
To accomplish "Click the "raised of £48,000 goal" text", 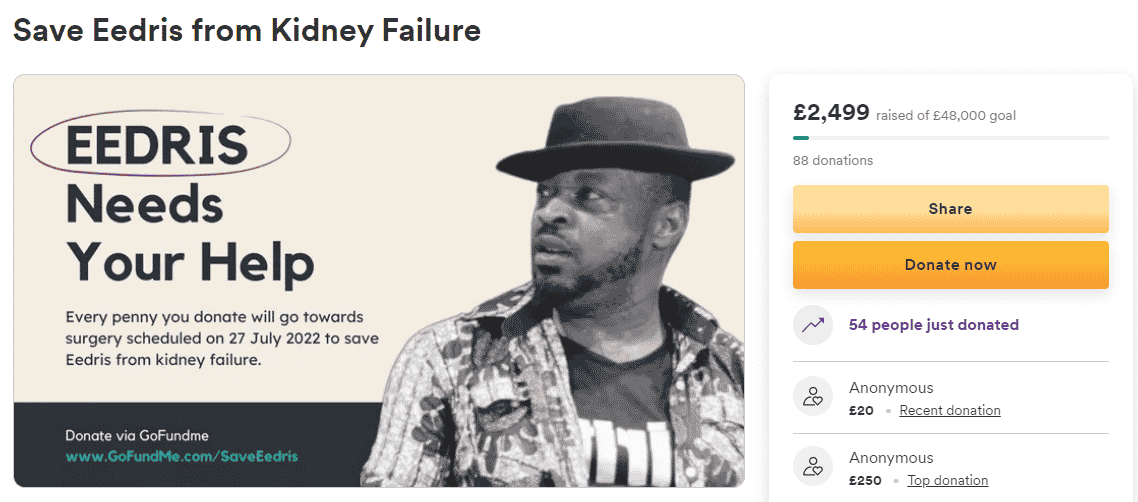I will [x=945, y=115].
